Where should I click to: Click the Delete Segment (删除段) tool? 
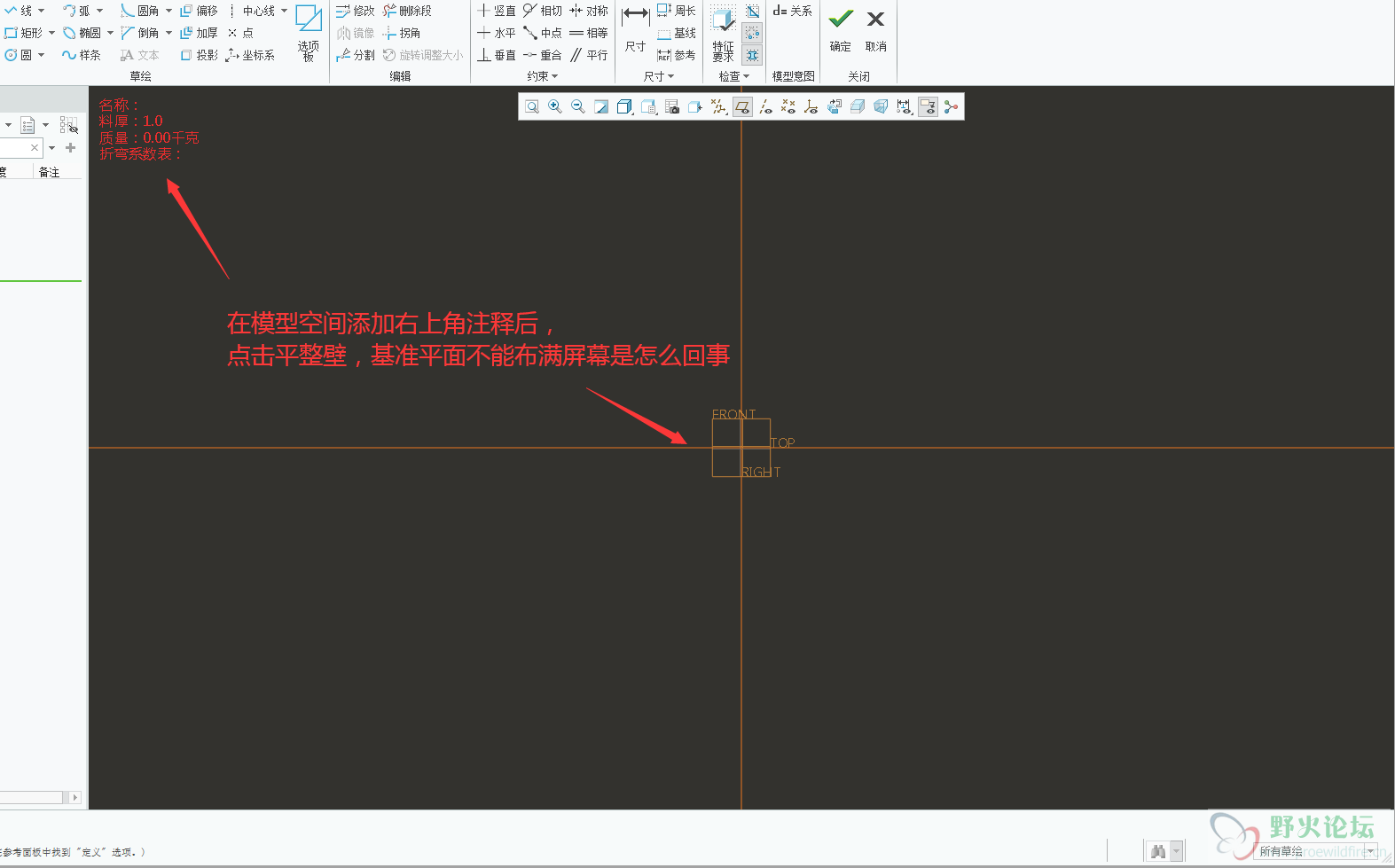click(x=407, y=11)
